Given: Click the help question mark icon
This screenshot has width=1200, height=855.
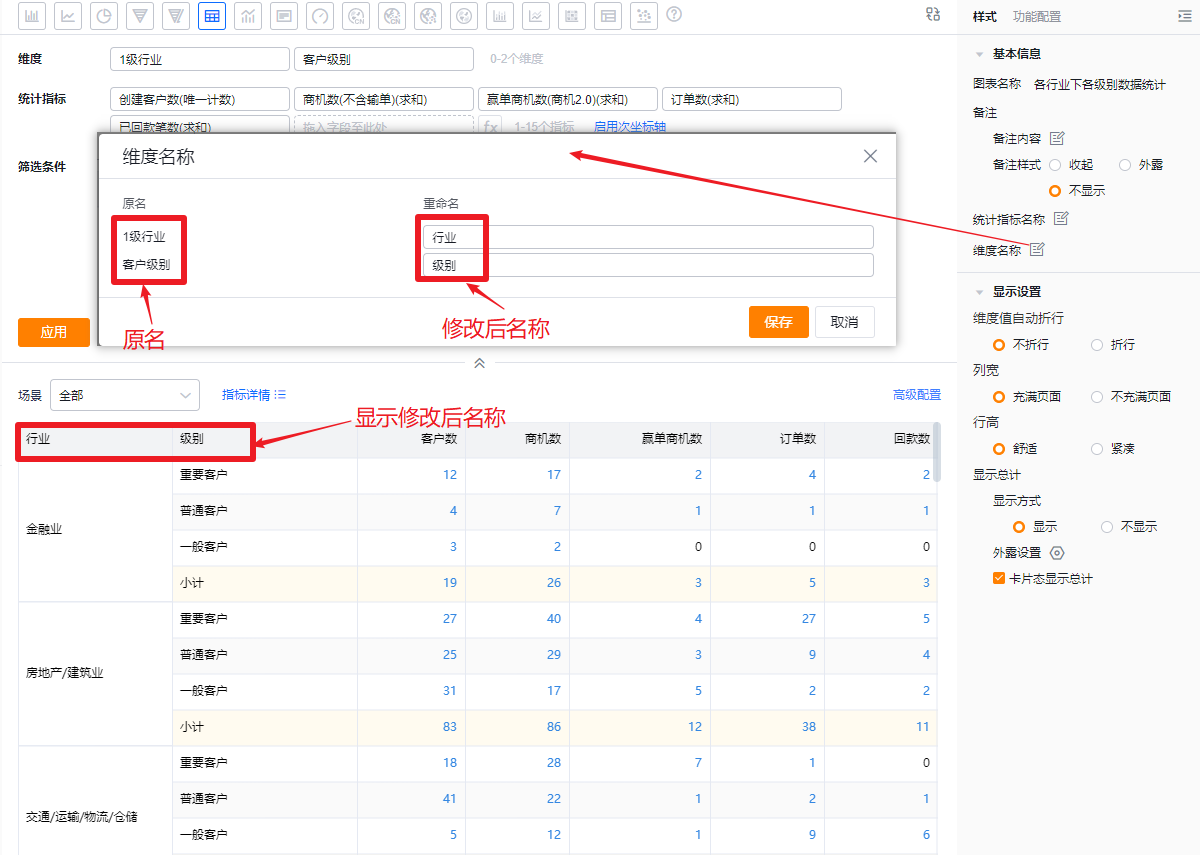Looking at the screenshot, I should pyautogui.click(x=674, y=15).
